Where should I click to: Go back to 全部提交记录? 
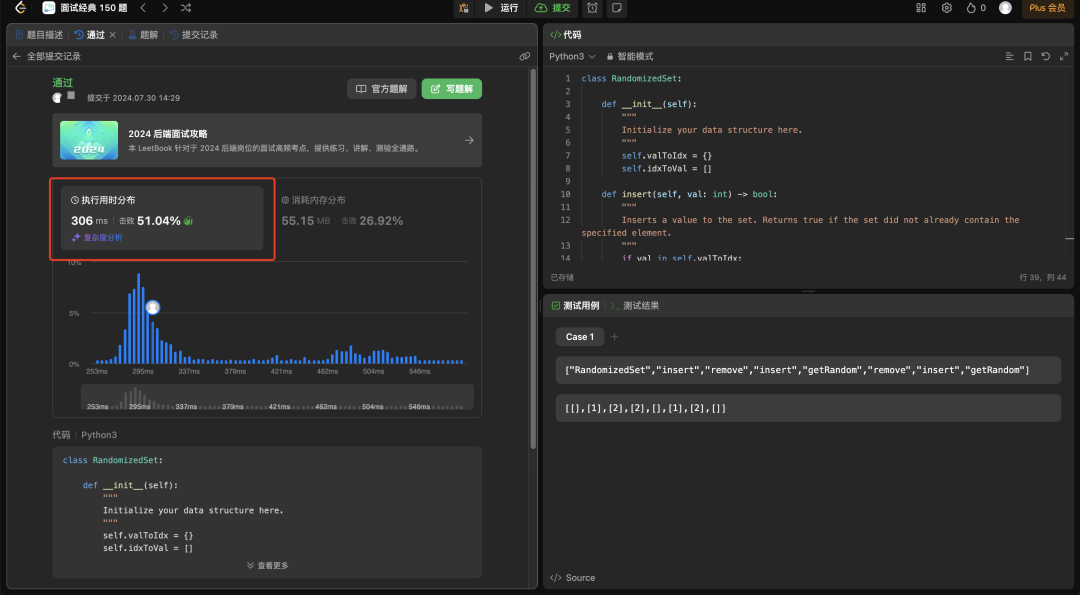[x=47, y=56]
